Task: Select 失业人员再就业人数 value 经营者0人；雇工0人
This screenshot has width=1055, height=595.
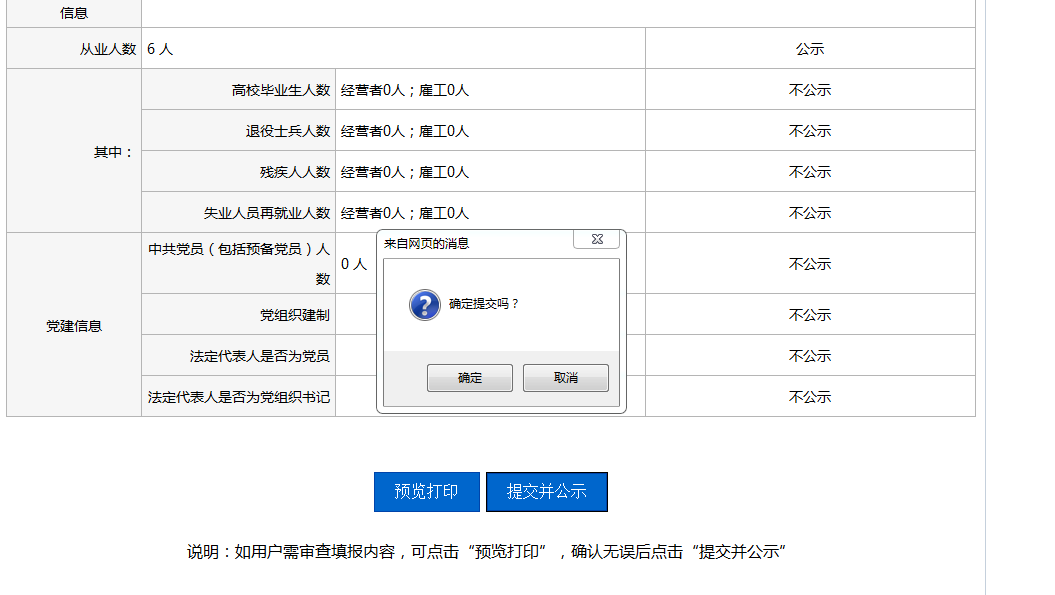Action: pyautogui.click(x=405, y=213)
